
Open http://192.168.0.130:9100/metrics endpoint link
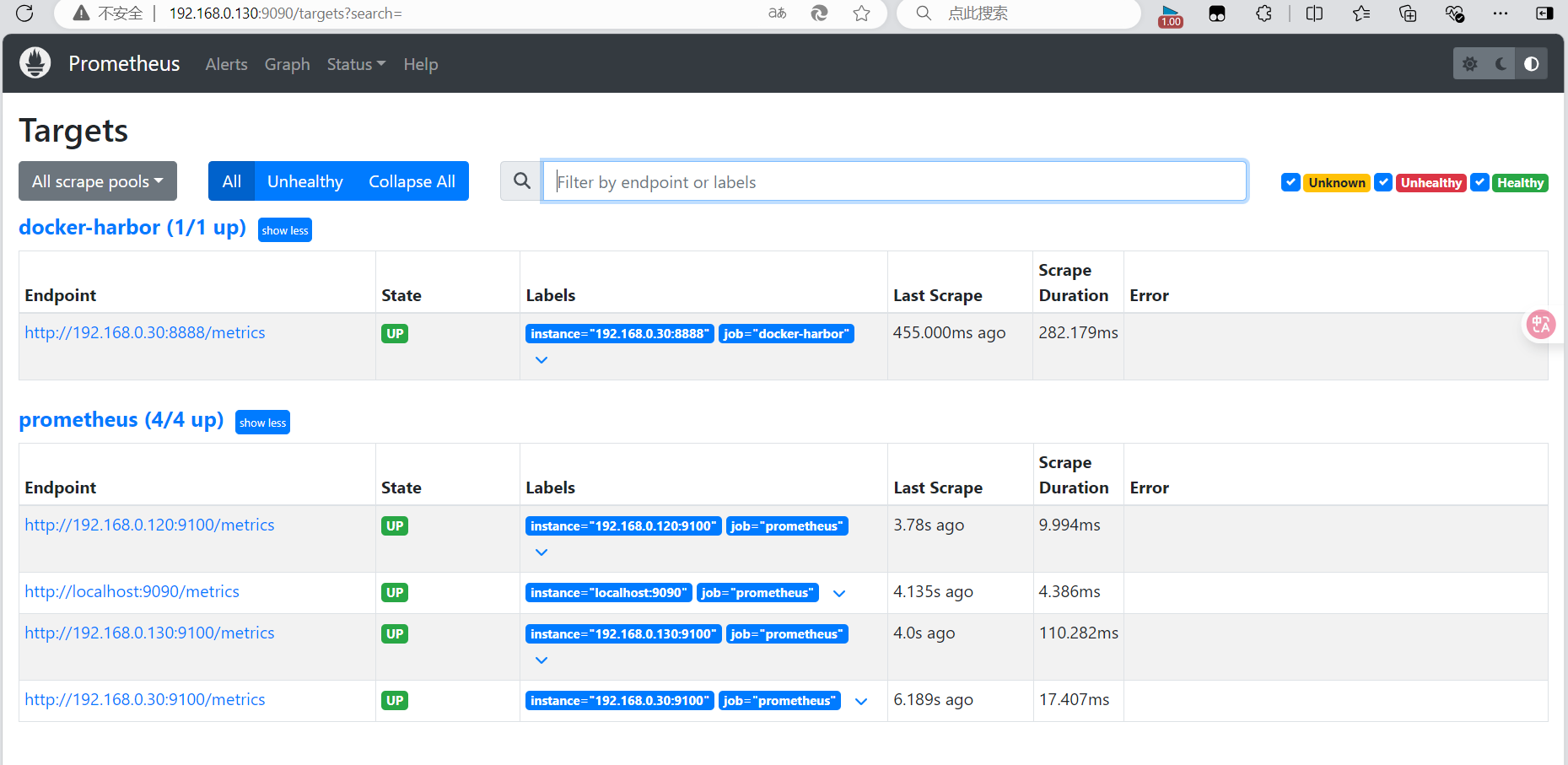tap(149, 633)
